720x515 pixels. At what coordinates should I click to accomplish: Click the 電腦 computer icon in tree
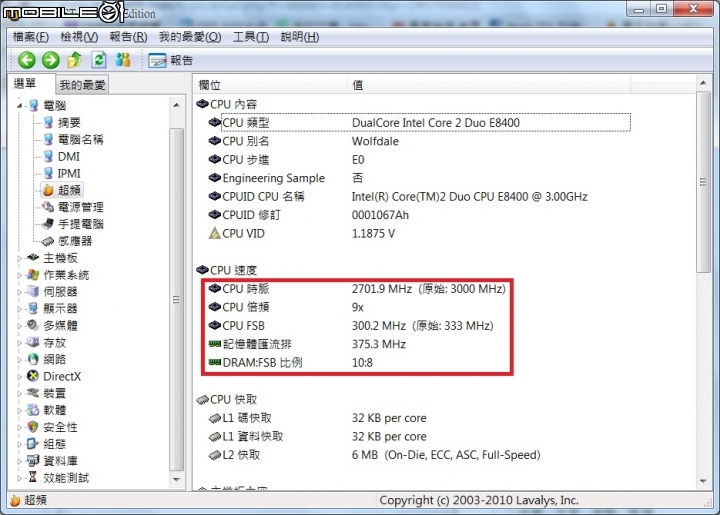(34, 106)
